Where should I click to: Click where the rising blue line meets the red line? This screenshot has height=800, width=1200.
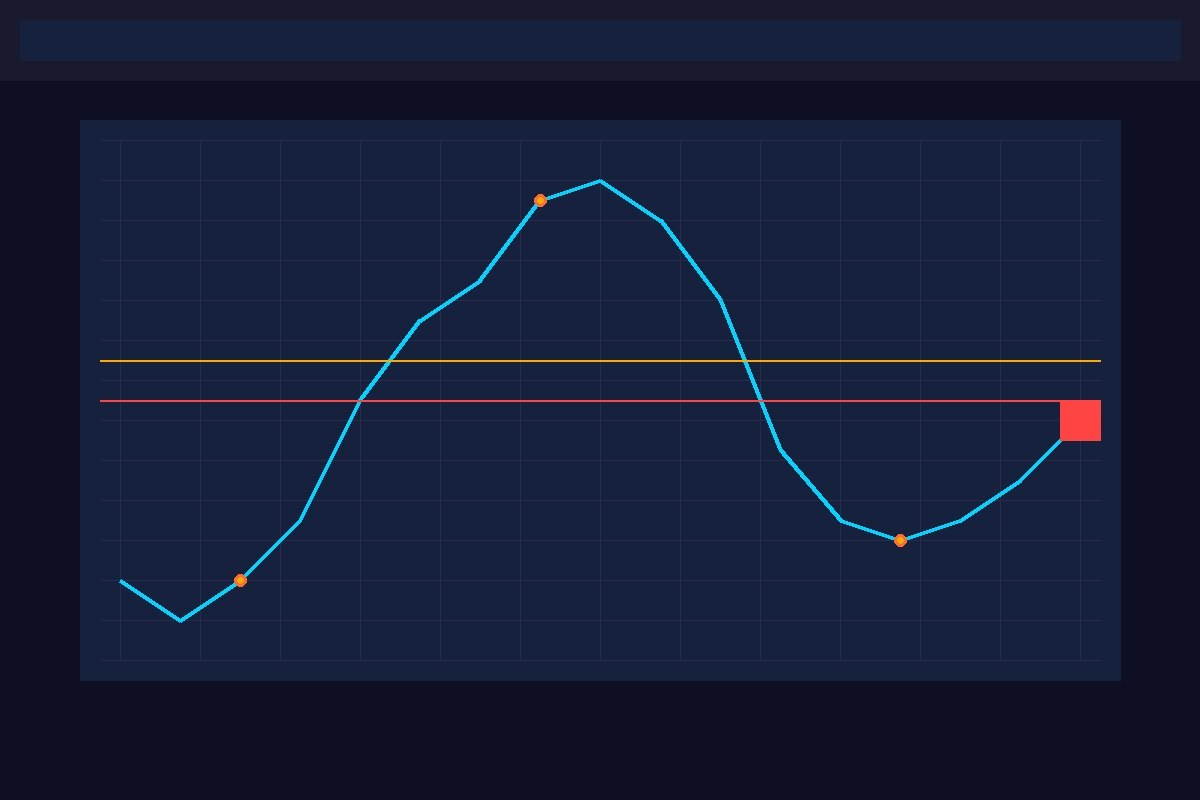tap(360, 401)
